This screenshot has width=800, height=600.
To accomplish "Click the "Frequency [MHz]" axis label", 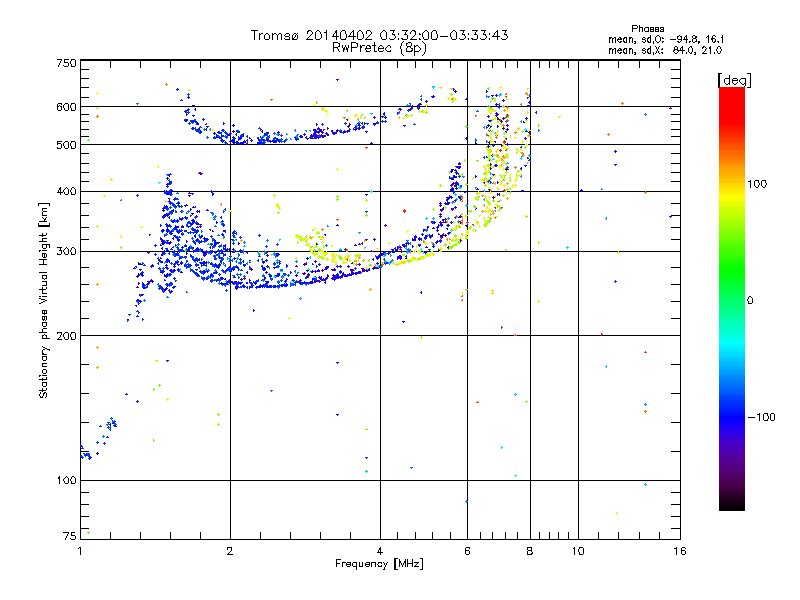I will (x=379, y=564).
